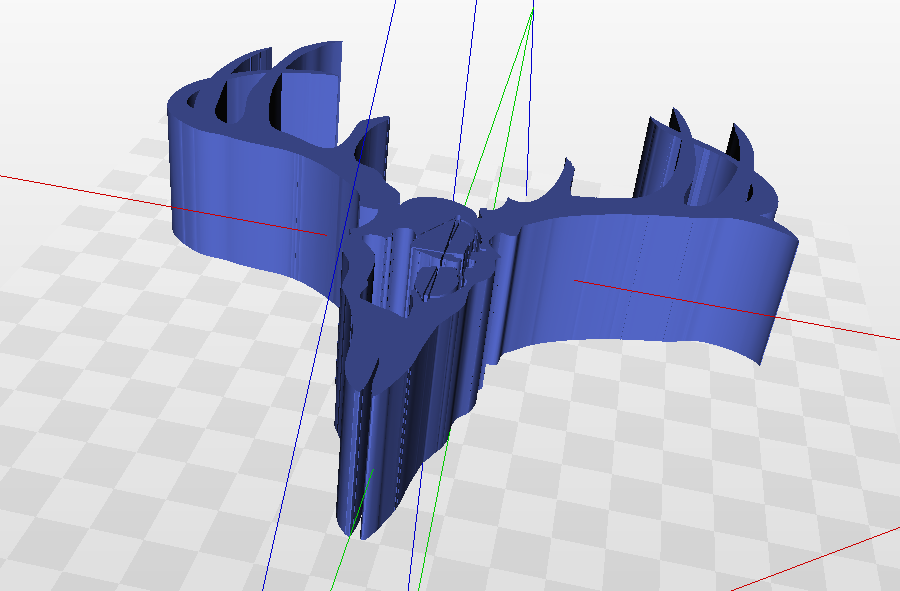The height and width of the screenshot is (591, 900).
Task: Click the middle blue vertical line at top
Action: pyautogui.click(x=466, y=98)
